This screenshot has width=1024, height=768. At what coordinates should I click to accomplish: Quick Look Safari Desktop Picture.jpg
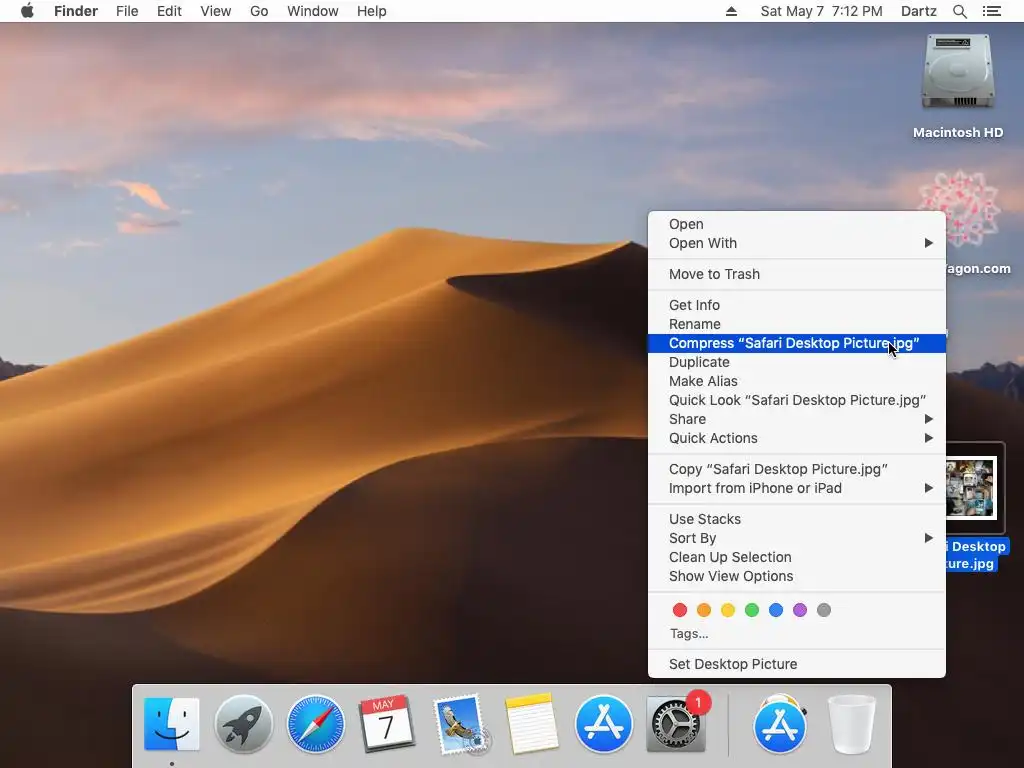tap(796, 400)
